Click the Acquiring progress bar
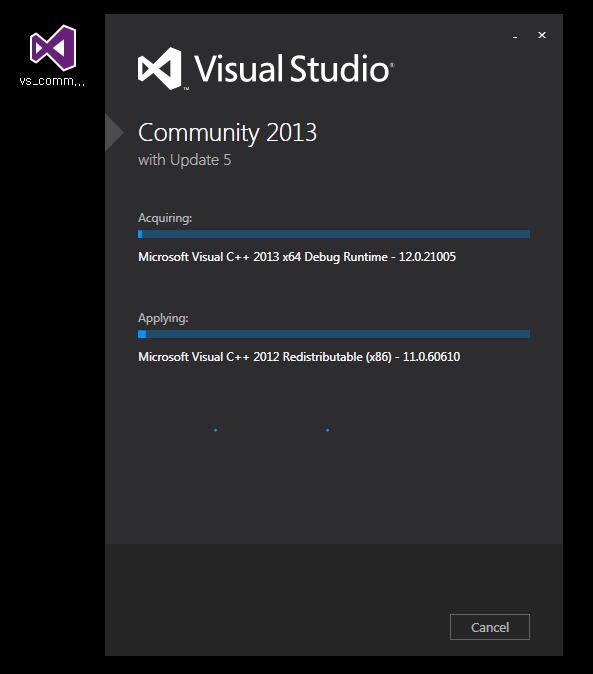Image resolution: width=593 pixels, height=674 pixels. [x=334, y=234]
